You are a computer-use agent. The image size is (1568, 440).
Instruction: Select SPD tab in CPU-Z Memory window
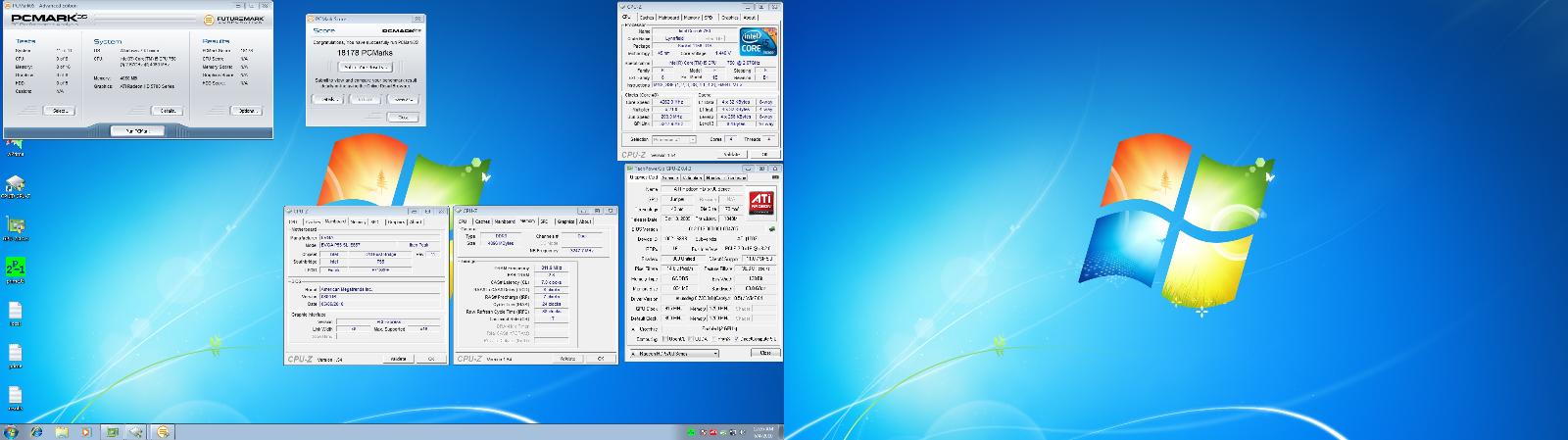pos(545,221)
